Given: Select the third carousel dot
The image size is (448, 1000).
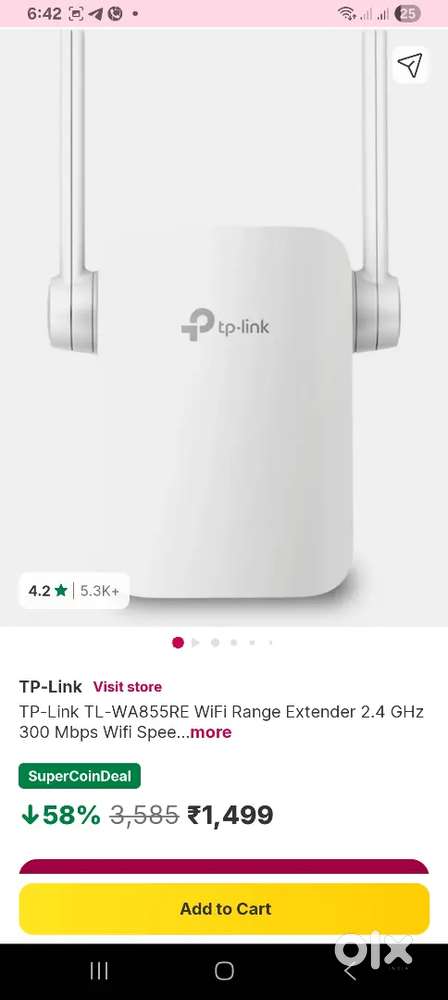Looking at the screenshot, I should coord(215,643).
